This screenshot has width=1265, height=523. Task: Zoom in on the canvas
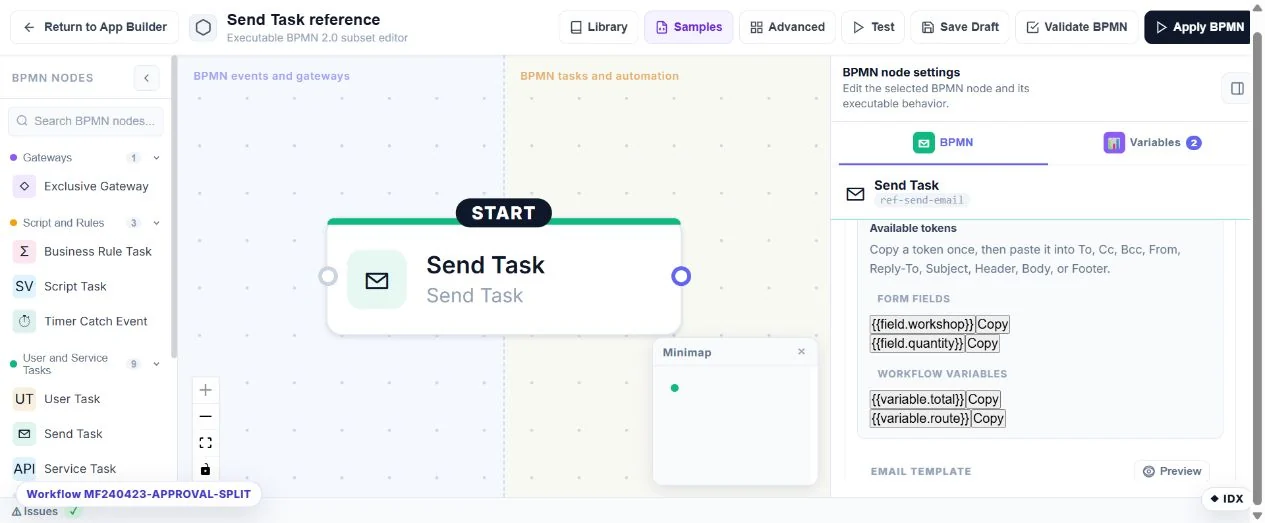click(205, 390)
